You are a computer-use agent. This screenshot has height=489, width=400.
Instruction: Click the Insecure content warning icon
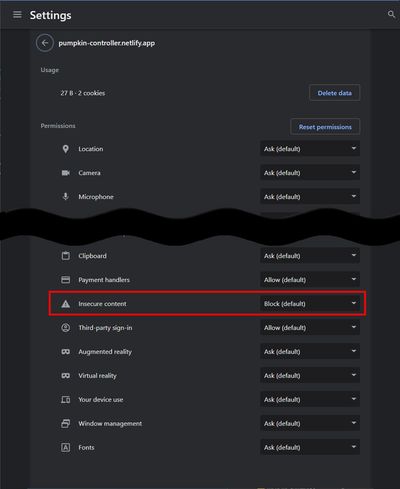coord(66,304)
